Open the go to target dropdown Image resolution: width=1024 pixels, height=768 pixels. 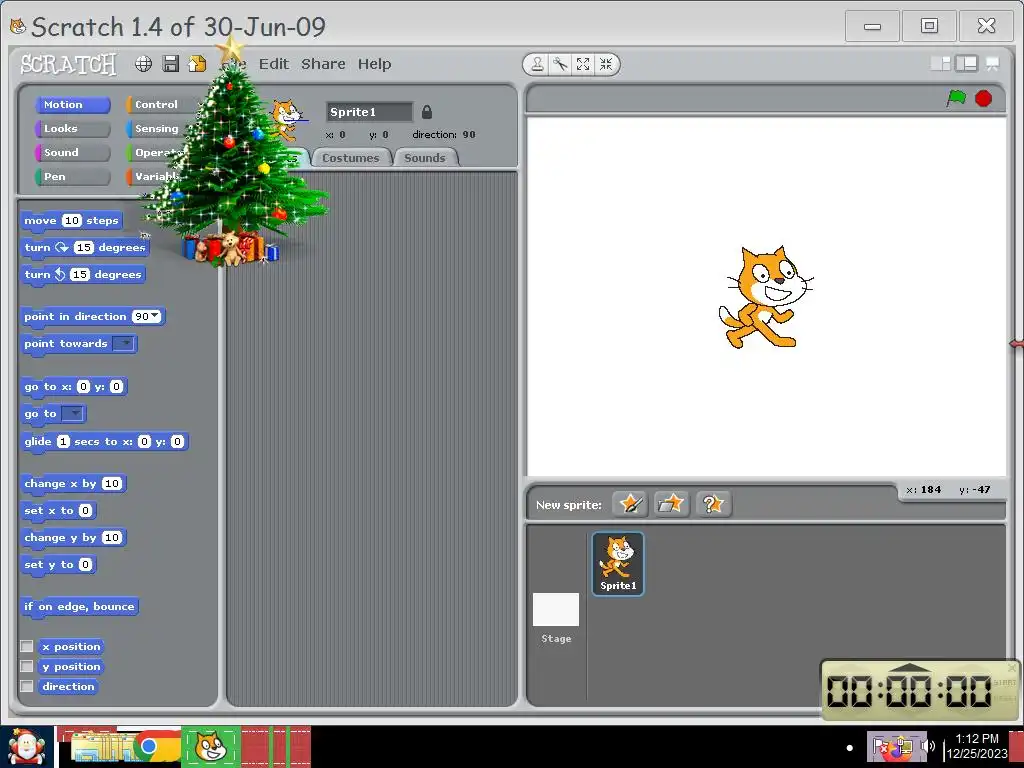72,413
